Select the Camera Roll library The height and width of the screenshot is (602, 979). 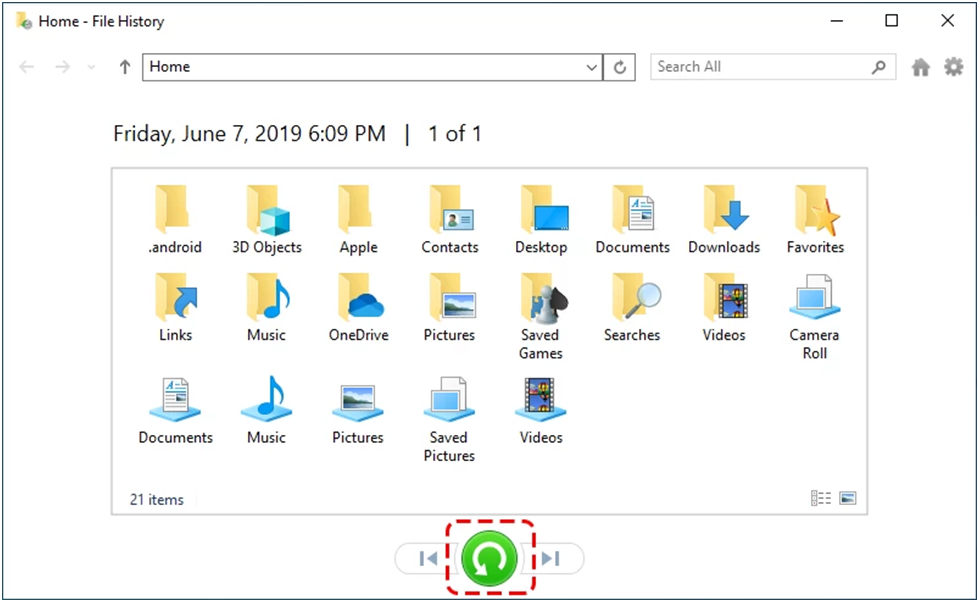point(815,317)
